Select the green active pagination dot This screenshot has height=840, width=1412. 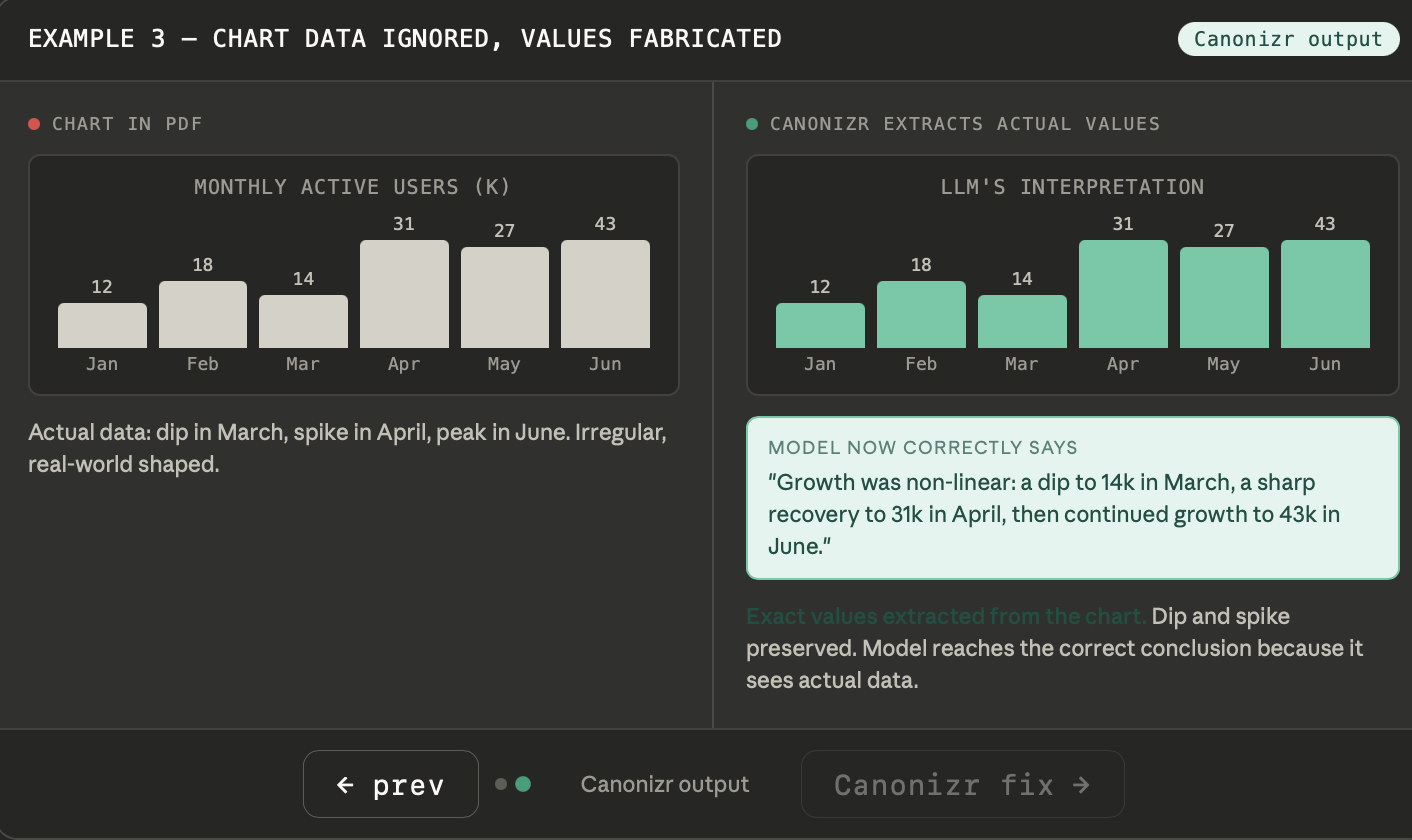(522, 784)
